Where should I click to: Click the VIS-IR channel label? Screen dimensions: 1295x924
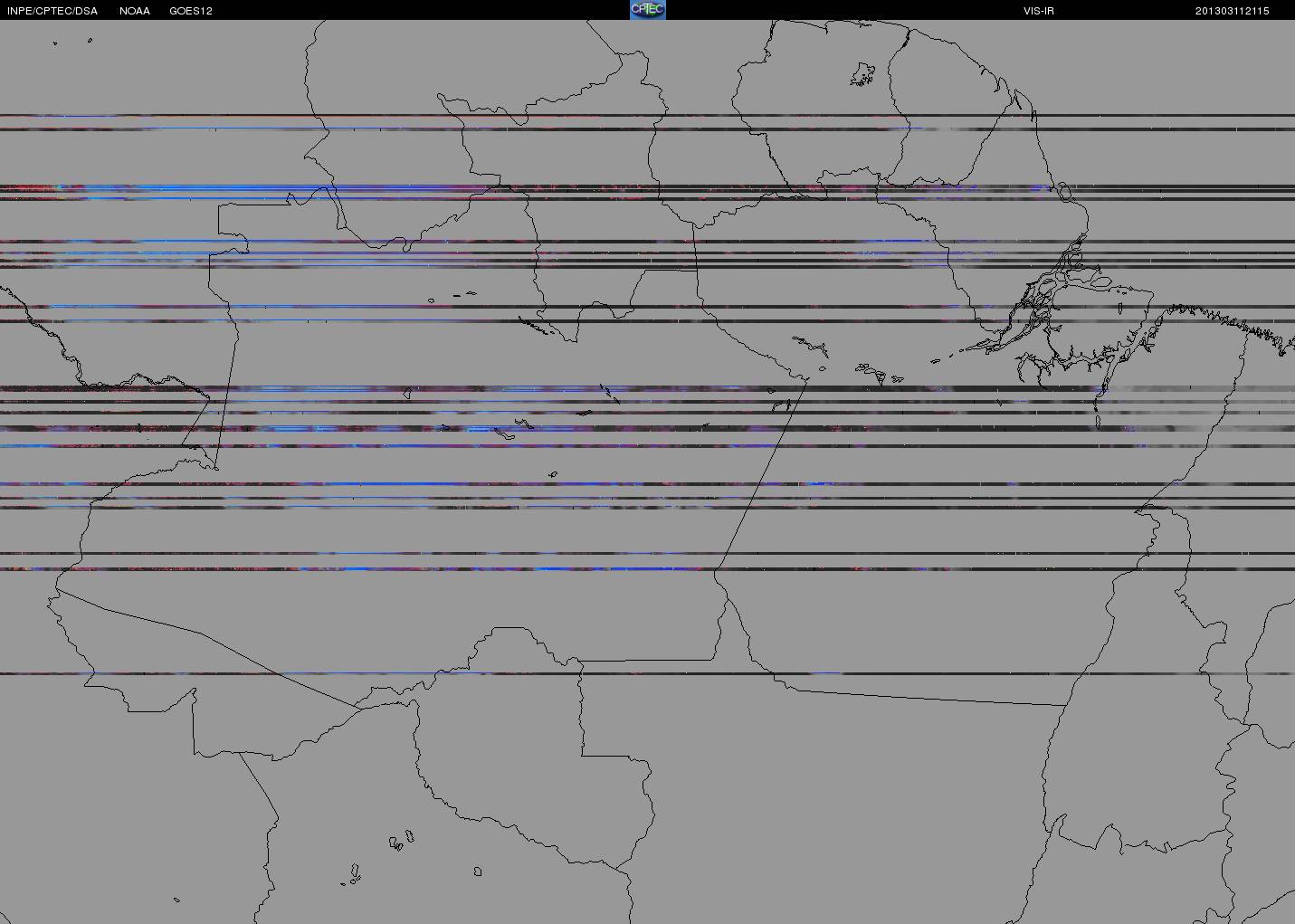pos(1039,11)
